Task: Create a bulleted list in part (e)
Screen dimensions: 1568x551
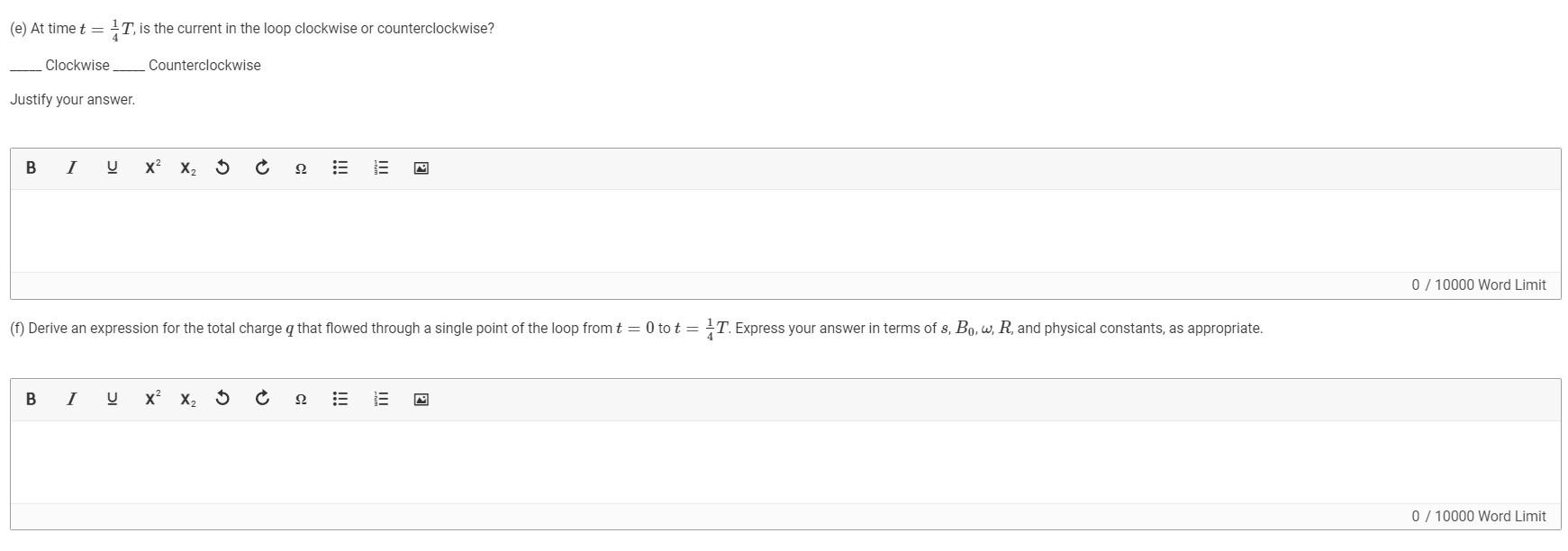Action: pyautogui.click(x=340, y=167)
